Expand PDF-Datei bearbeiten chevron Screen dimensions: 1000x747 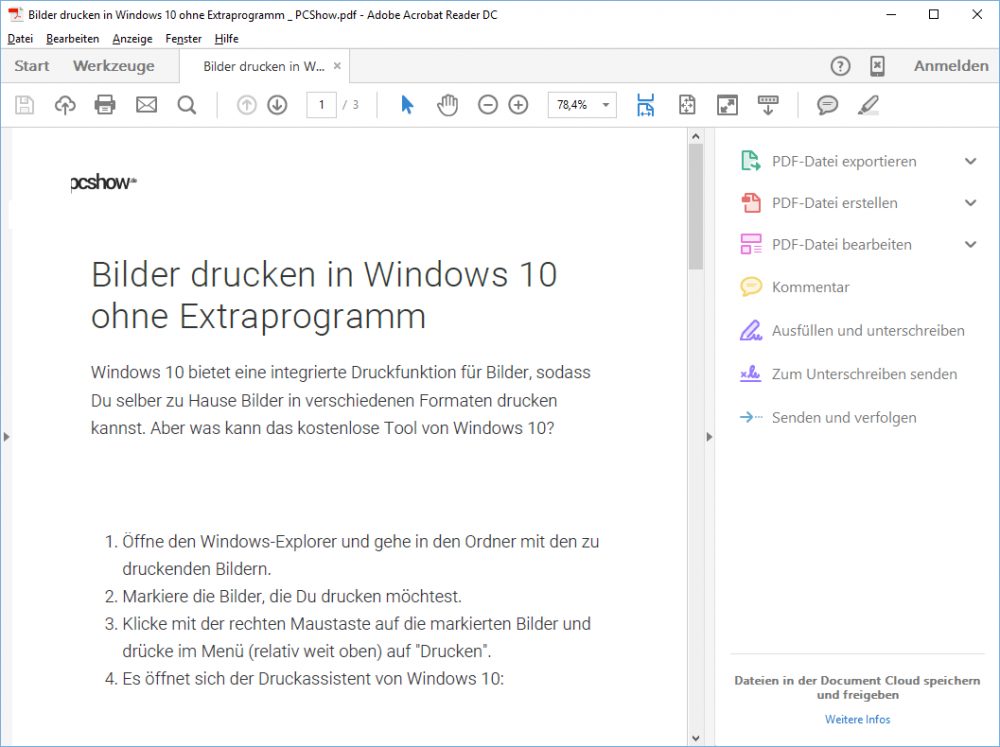(971, 244)
